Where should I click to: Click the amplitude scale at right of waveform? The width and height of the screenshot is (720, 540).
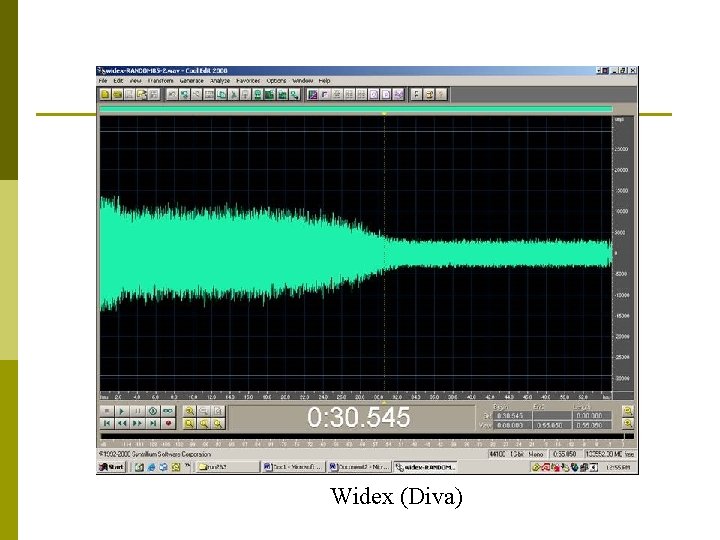pyautogui.click(x=623, y=253)
